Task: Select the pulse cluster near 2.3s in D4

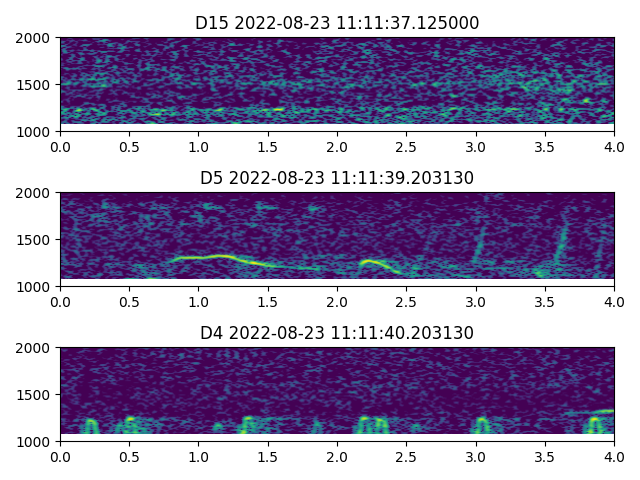Action: 373,423
